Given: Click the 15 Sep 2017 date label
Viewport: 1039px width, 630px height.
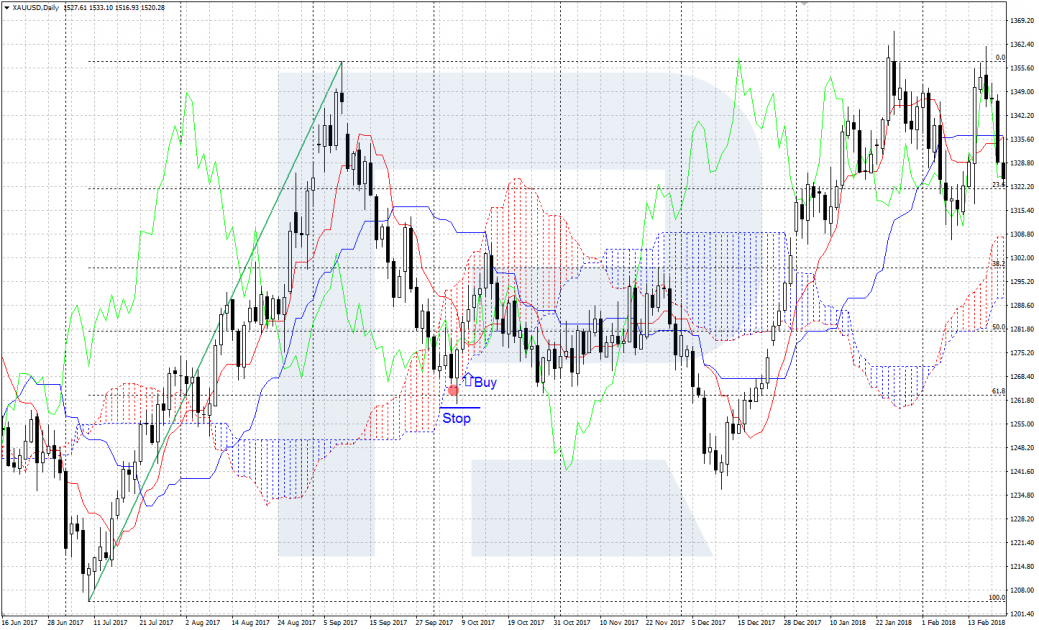Looking at the screenshot, I should [x=388, y=623].
